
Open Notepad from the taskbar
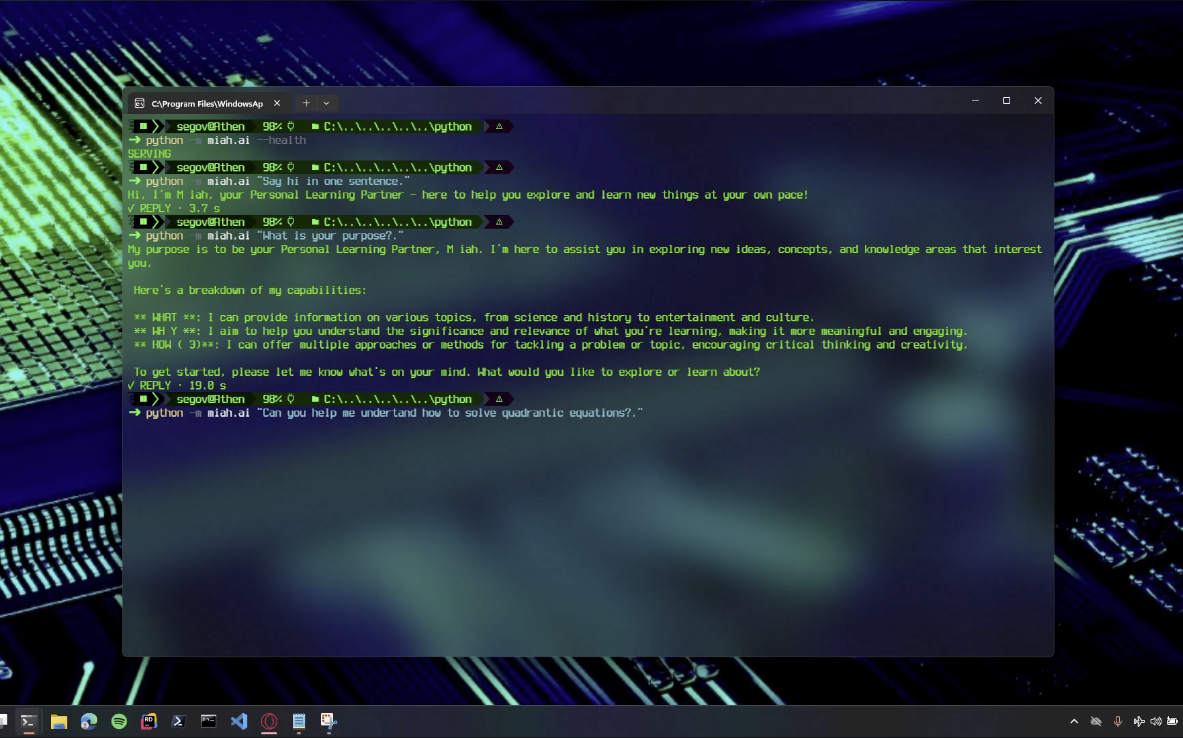pos(298,721)
